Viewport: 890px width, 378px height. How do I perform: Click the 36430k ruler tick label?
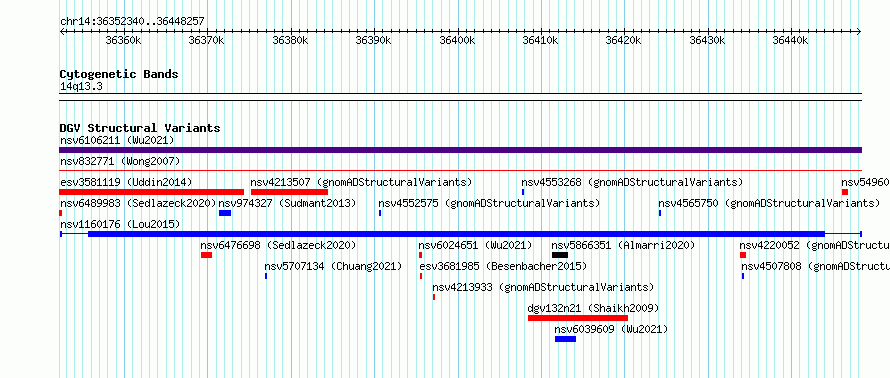[x=708, y=41]
